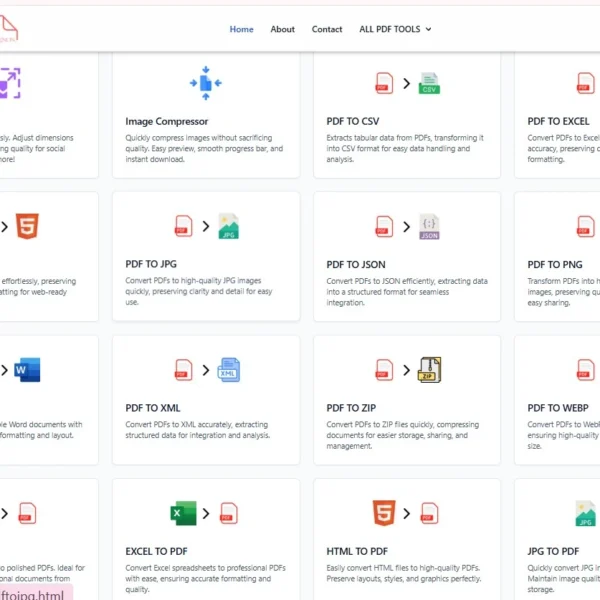Open the Contact page
Image resolution: width=600 pixels, height=600 pixels.
(x=327, y=29)
